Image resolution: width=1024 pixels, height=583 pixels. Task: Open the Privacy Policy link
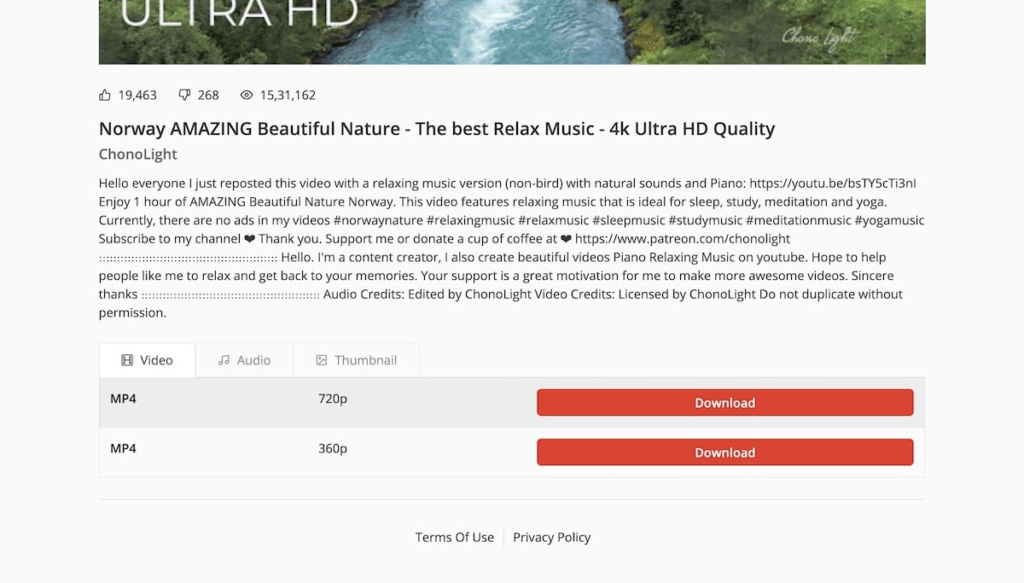(x=552, y=537)
